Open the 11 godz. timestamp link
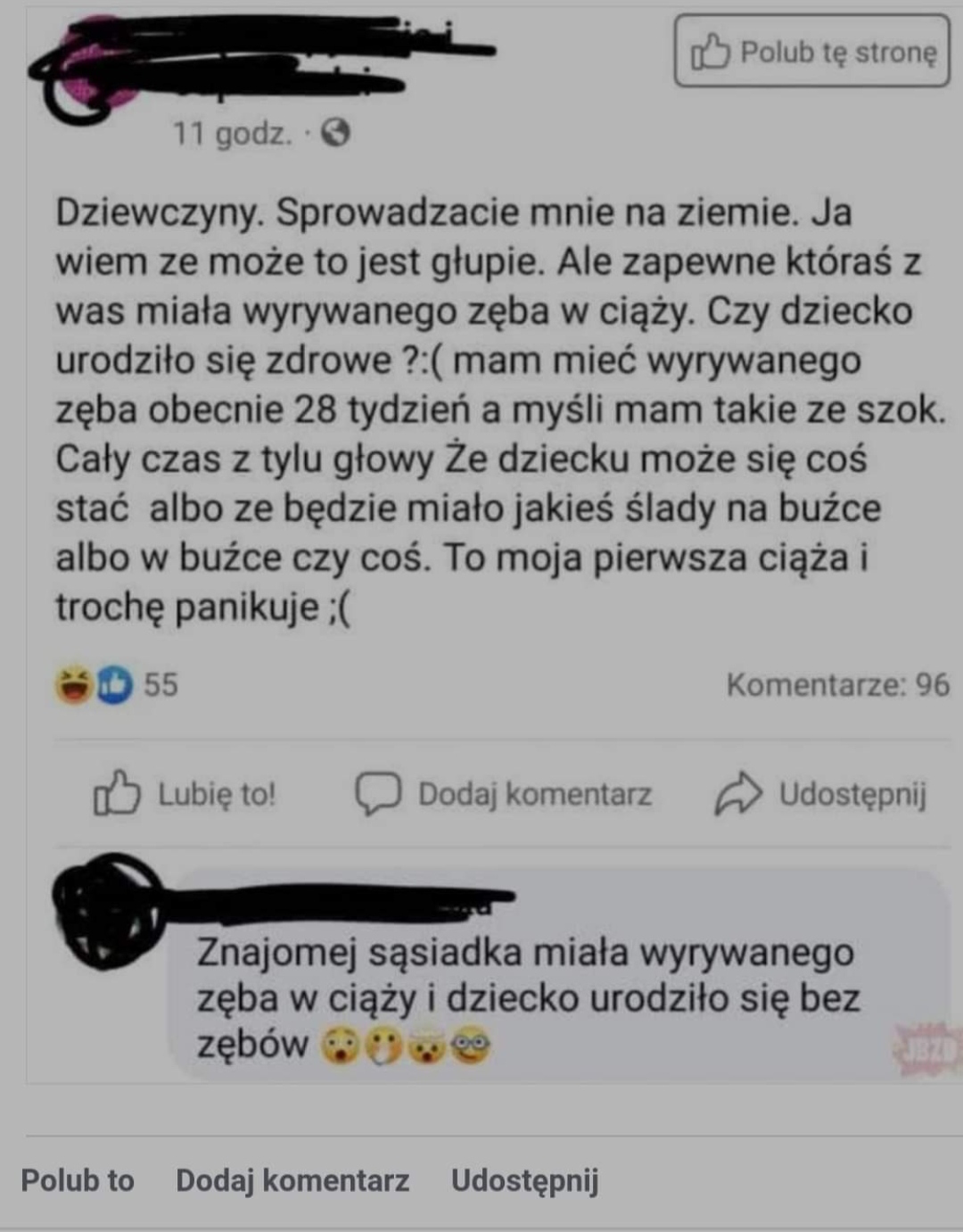 click(x=232, y=134)
